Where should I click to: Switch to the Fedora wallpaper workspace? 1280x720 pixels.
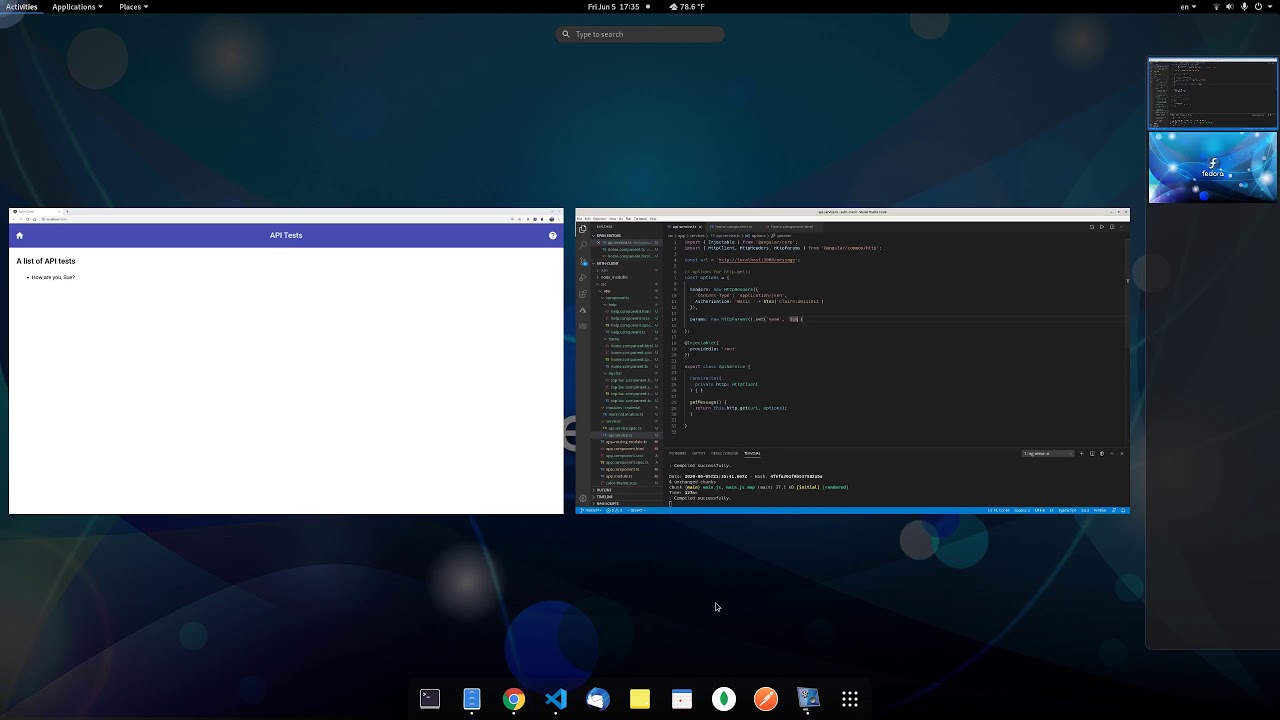[x=1212, y=167]
